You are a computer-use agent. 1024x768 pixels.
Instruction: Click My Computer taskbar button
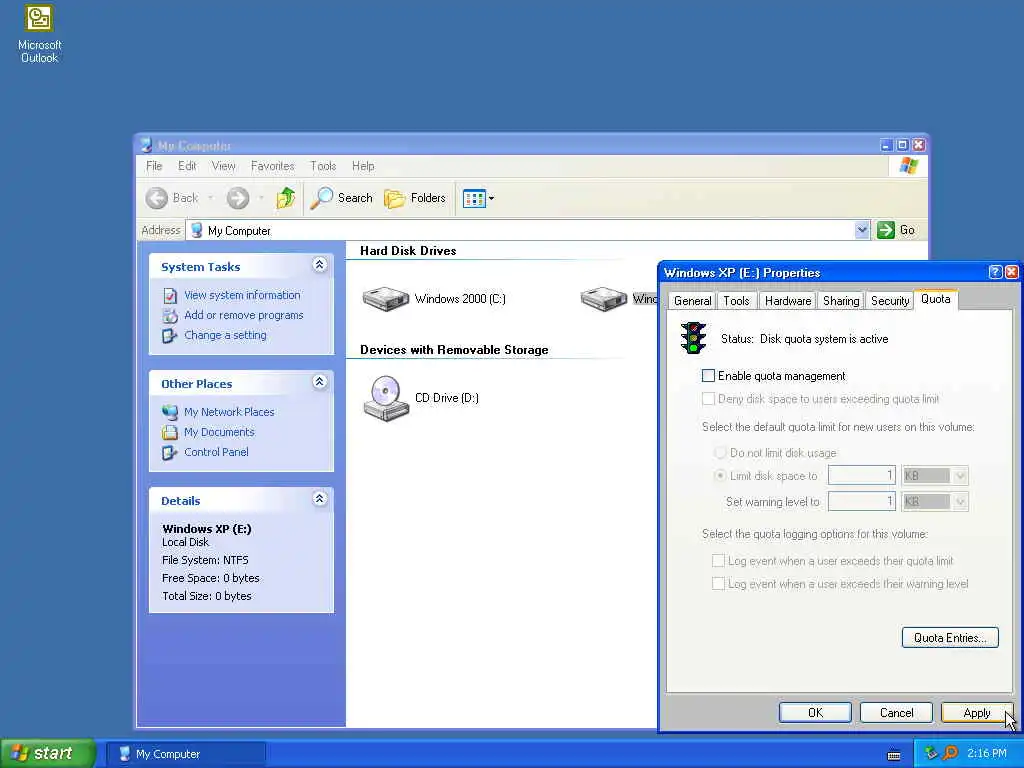click(186, 754)
